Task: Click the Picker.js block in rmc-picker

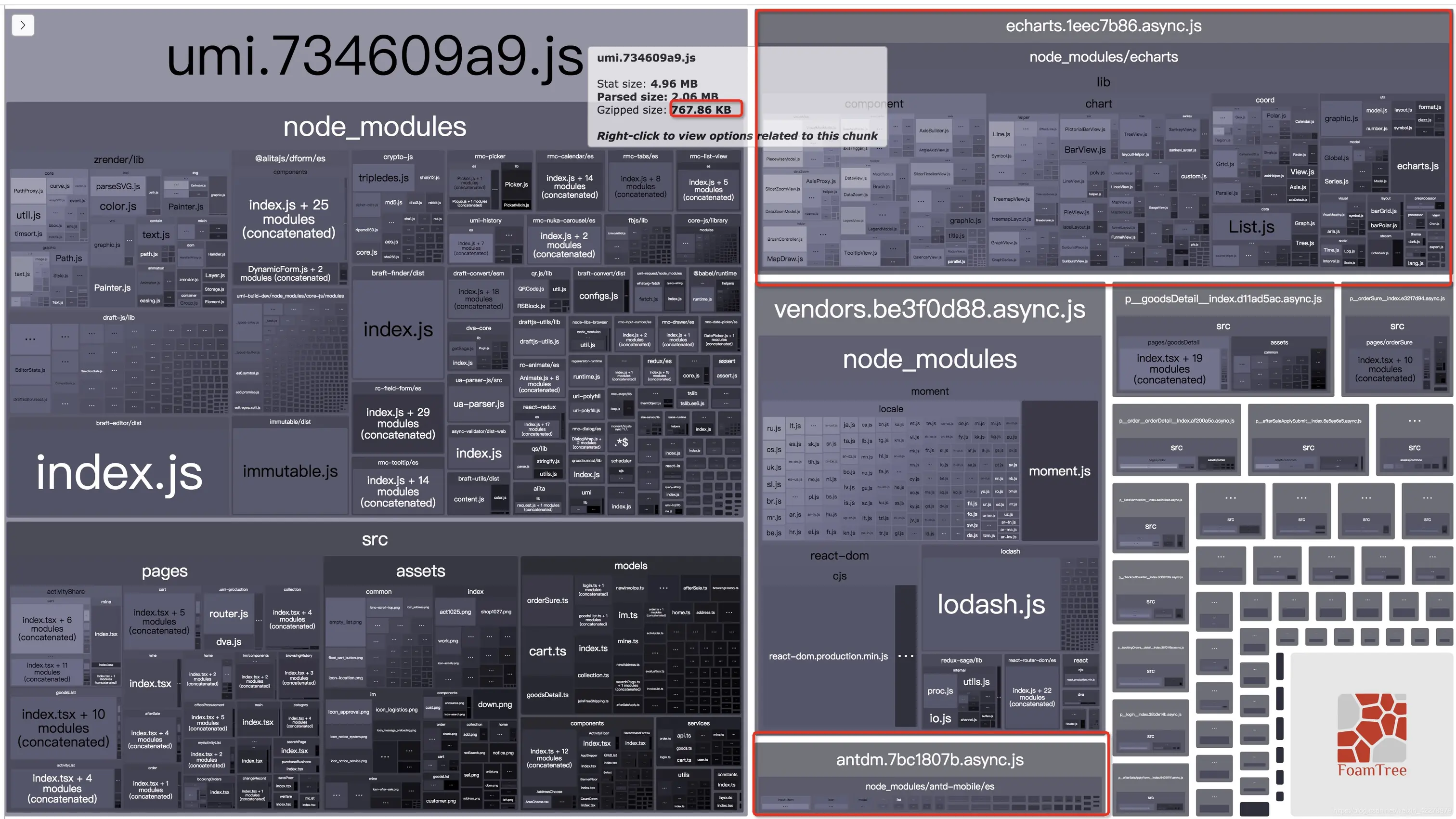Action: point(516,184)
